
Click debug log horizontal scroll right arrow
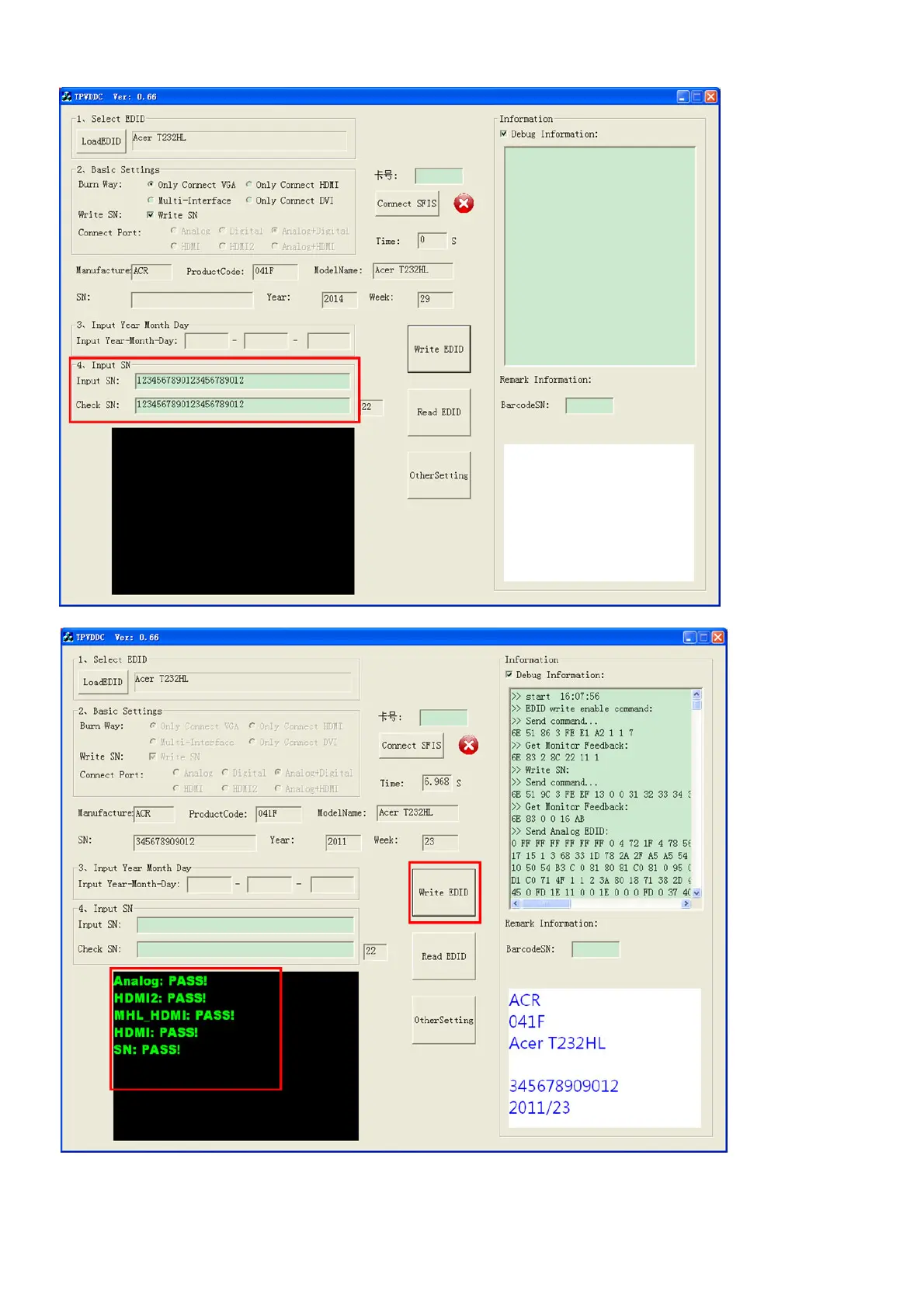pos(686,903)
